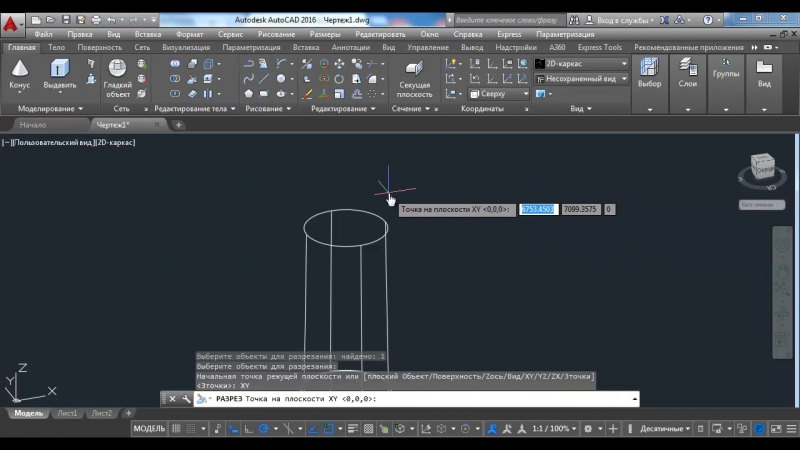Click the 2D-каркас viewport label control
Image resolution: width=800 pixels, height=450 pixels.
click(116, 143)
